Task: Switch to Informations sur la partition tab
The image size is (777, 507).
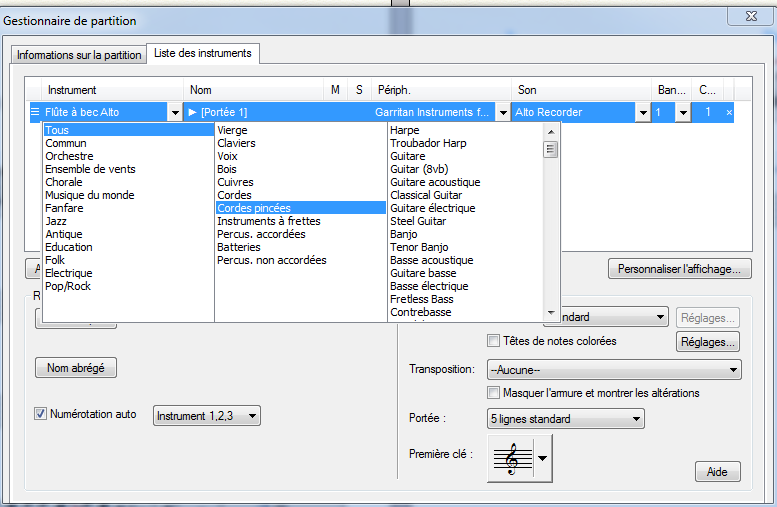Action: point(79,54)
